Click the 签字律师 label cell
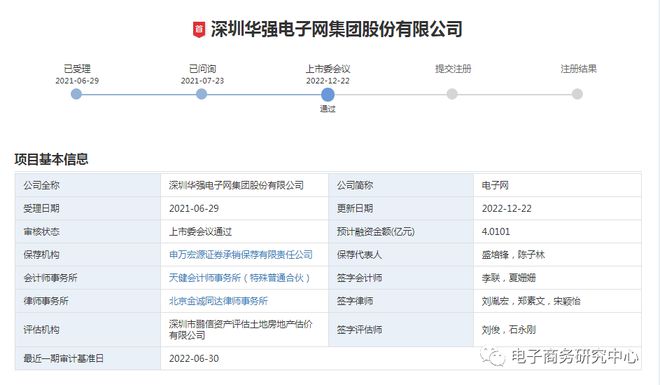This screenshot has width=660, height=385. pos(401,301)
